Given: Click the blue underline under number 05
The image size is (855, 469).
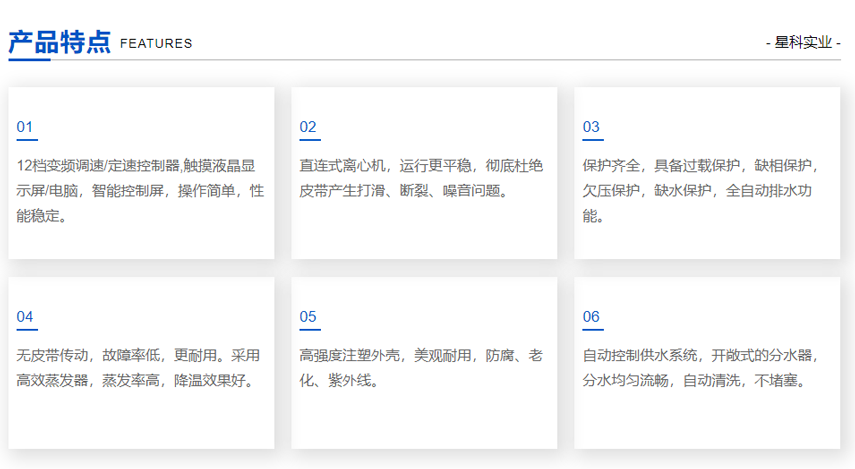Looking at the screenshot, I should [x=310, y=329].
